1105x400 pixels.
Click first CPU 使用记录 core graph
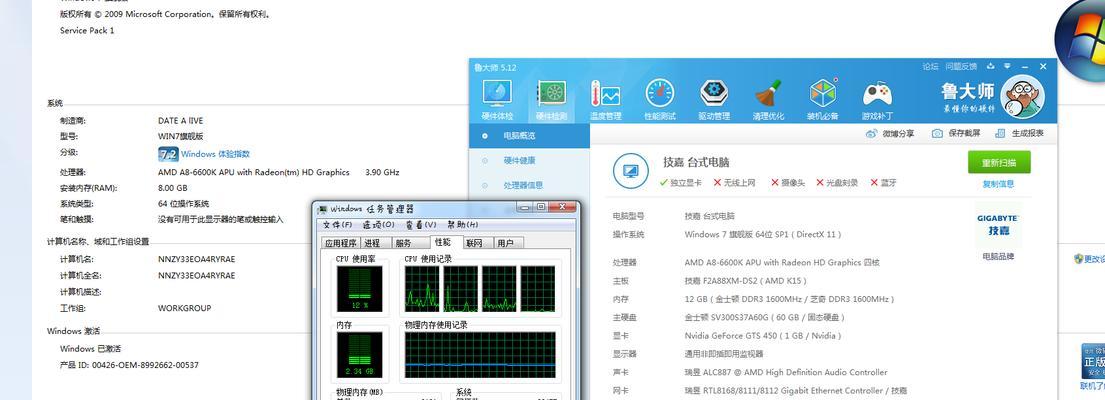[x=422, y=289]
